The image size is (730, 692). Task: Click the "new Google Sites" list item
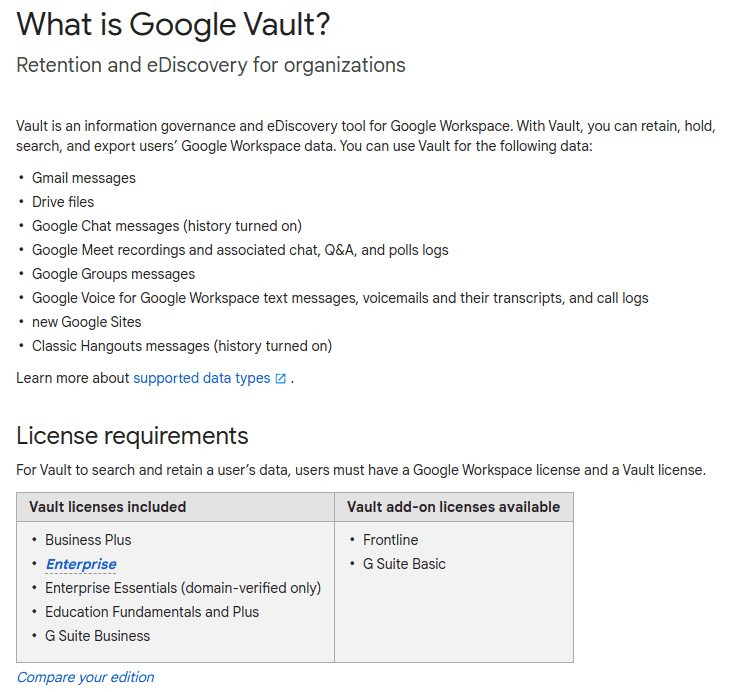click(x=87, y=322)
